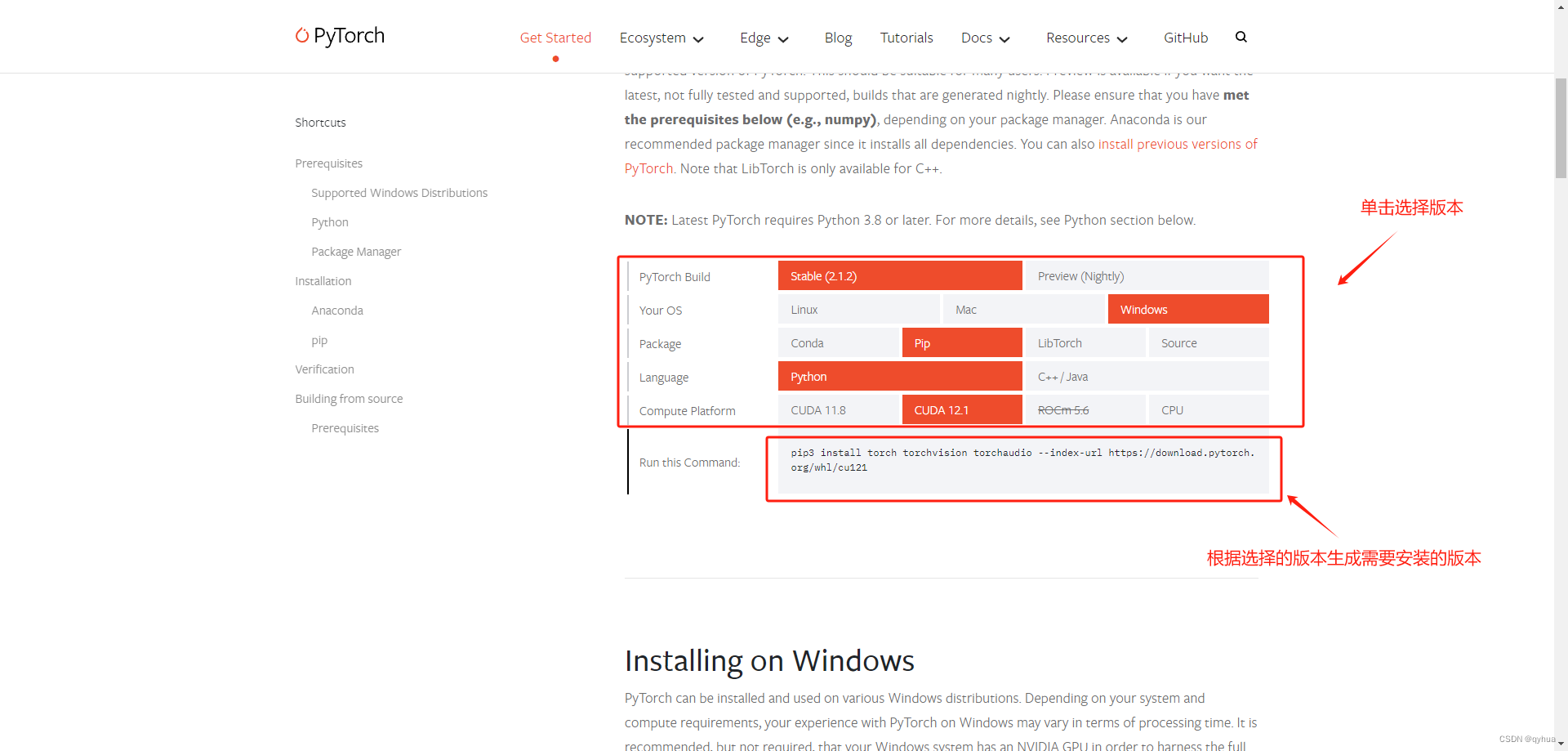Jump to pip shortcut in sidebar

pos(319,340)
